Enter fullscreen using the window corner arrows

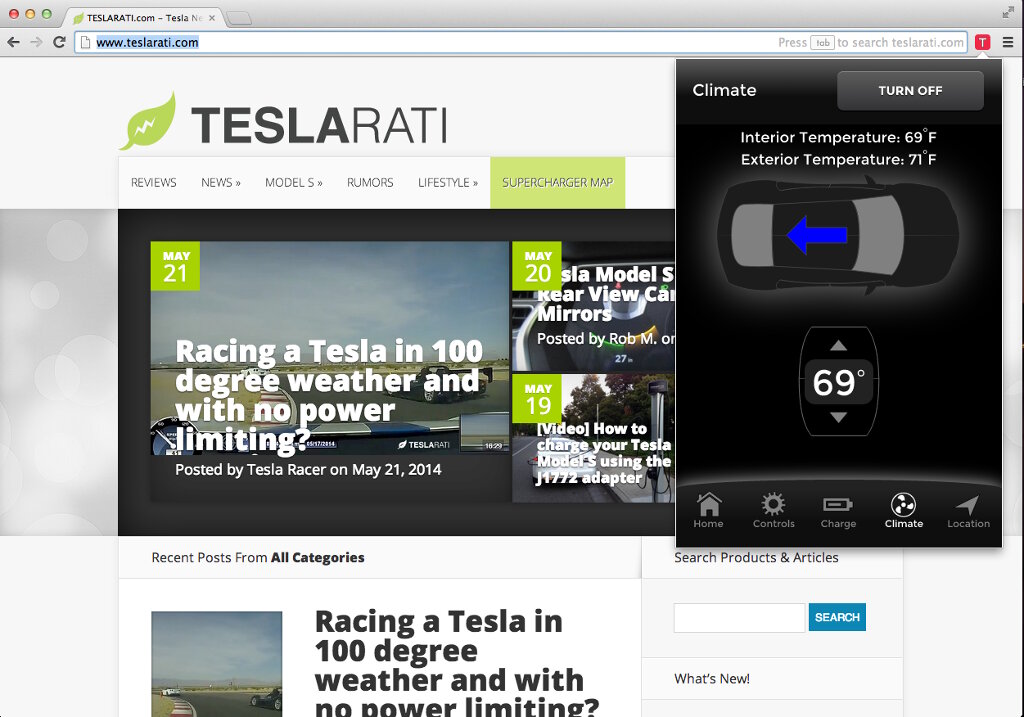pos(1008,12)
